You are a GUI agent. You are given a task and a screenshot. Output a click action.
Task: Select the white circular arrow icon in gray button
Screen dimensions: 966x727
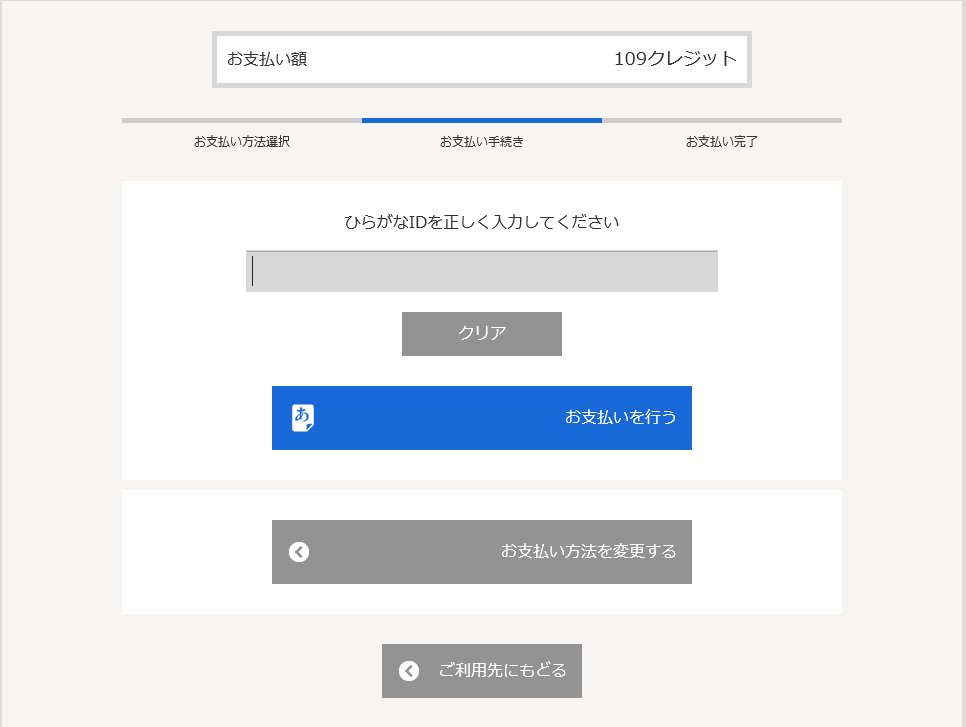(296, 551)
